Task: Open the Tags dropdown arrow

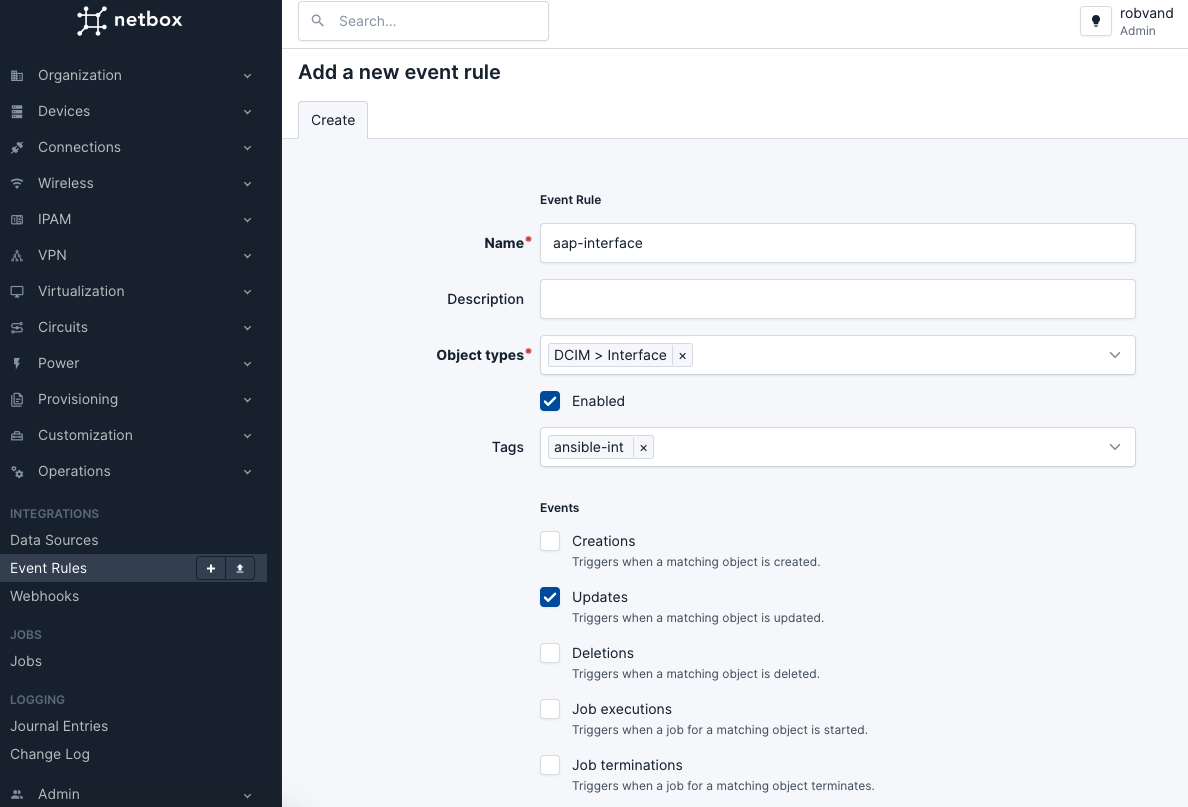Action: click(x=1115, y=447)
